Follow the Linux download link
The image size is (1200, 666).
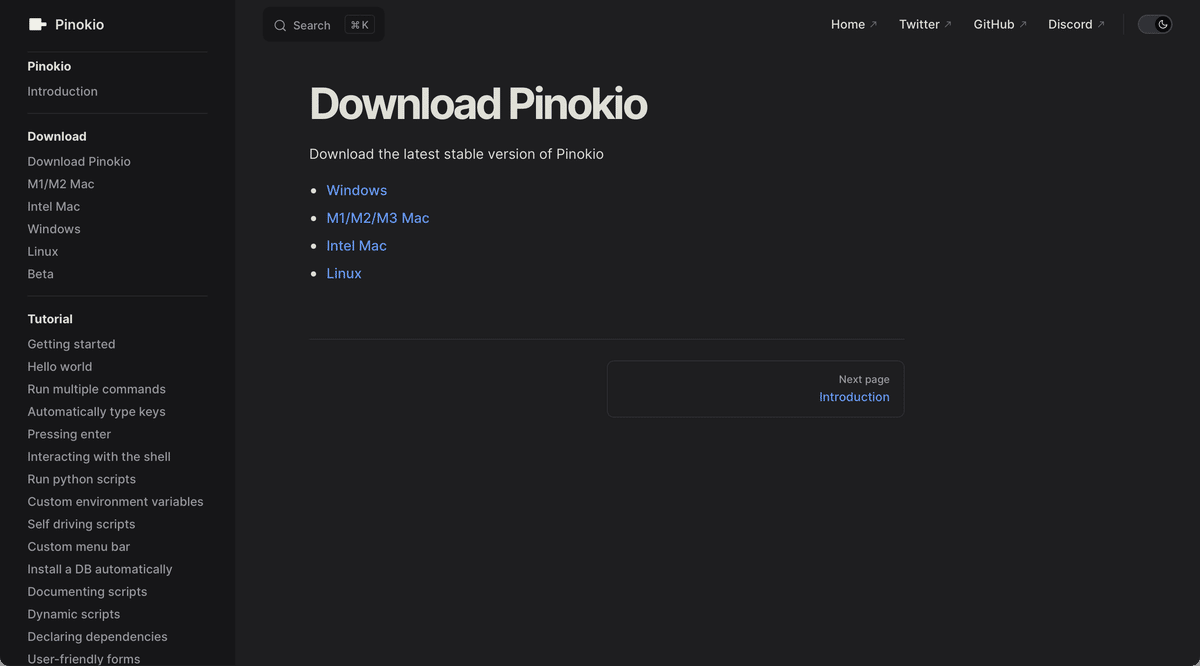(343, 272)
